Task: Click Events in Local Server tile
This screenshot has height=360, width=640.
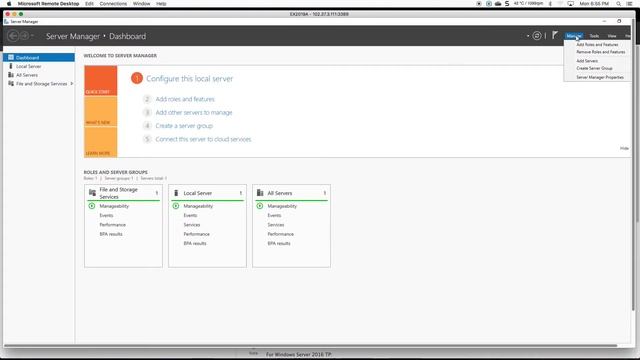Action: pyautogui.click(x=190, y=216)
